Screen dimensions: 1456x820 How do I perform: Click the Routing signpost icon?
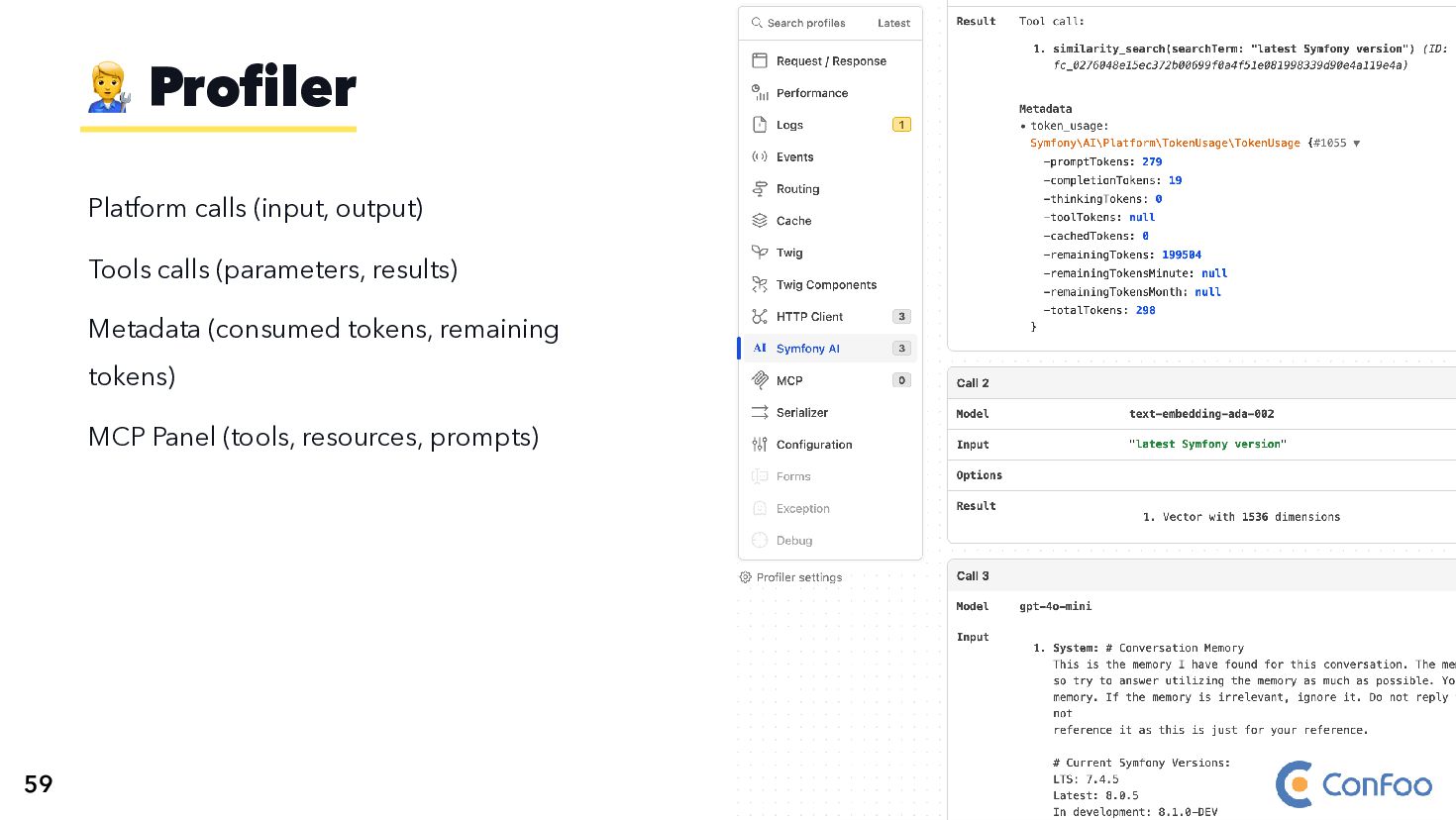pyautogui.click(x=760, y=188)
